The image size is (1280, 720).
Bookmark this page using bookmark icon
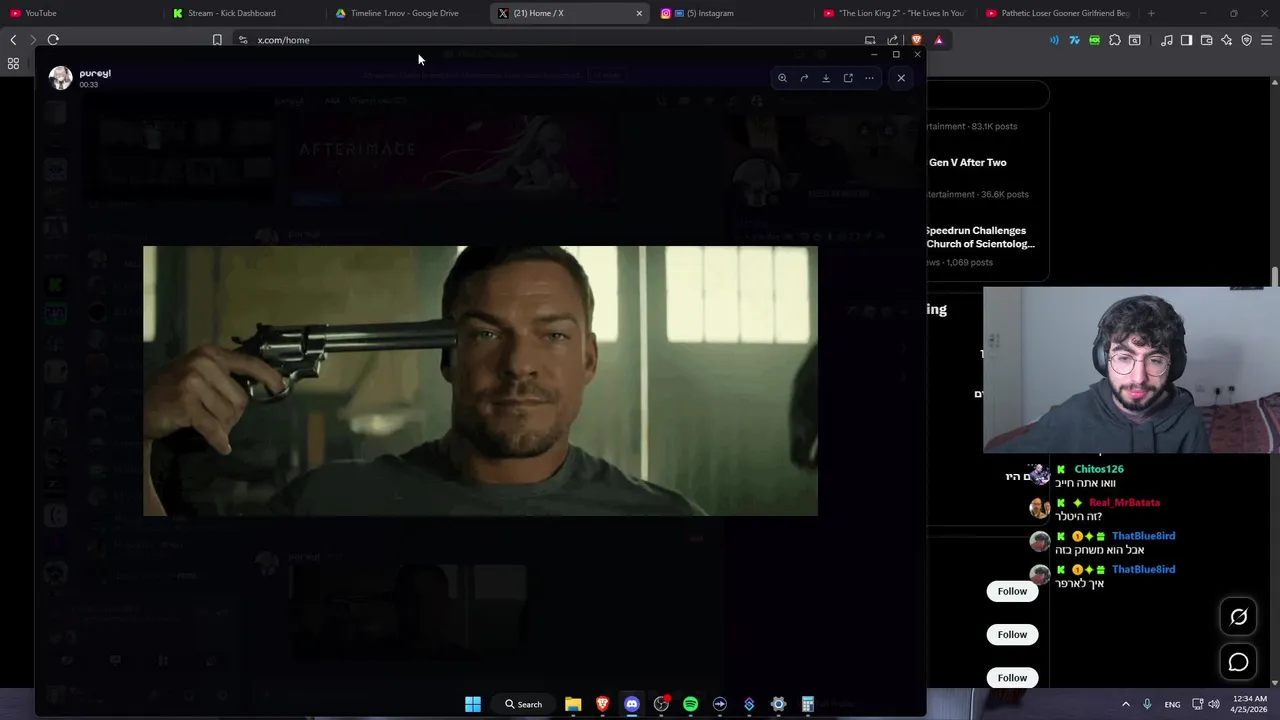tap(217, 40)
